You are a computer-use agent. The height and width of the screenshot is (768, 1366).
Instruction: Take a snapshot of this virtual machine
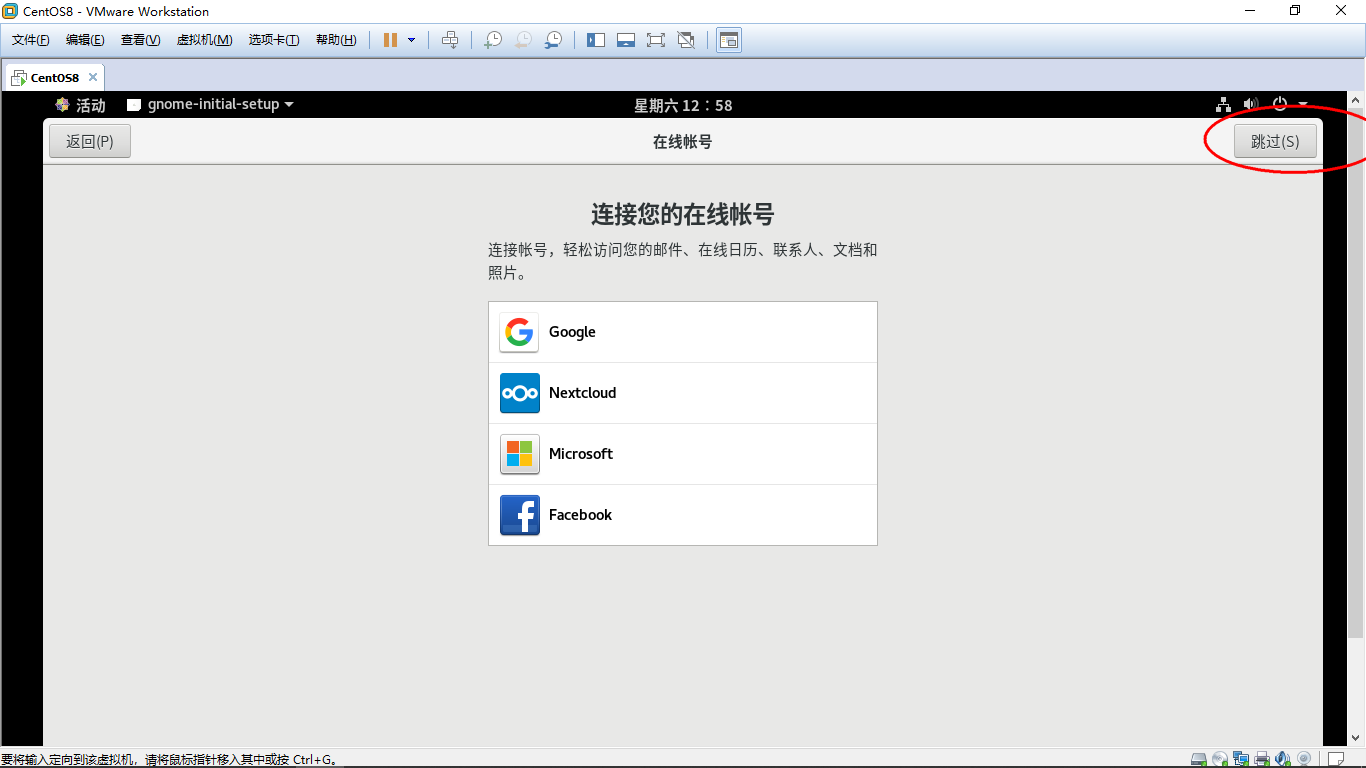point(493,40)
